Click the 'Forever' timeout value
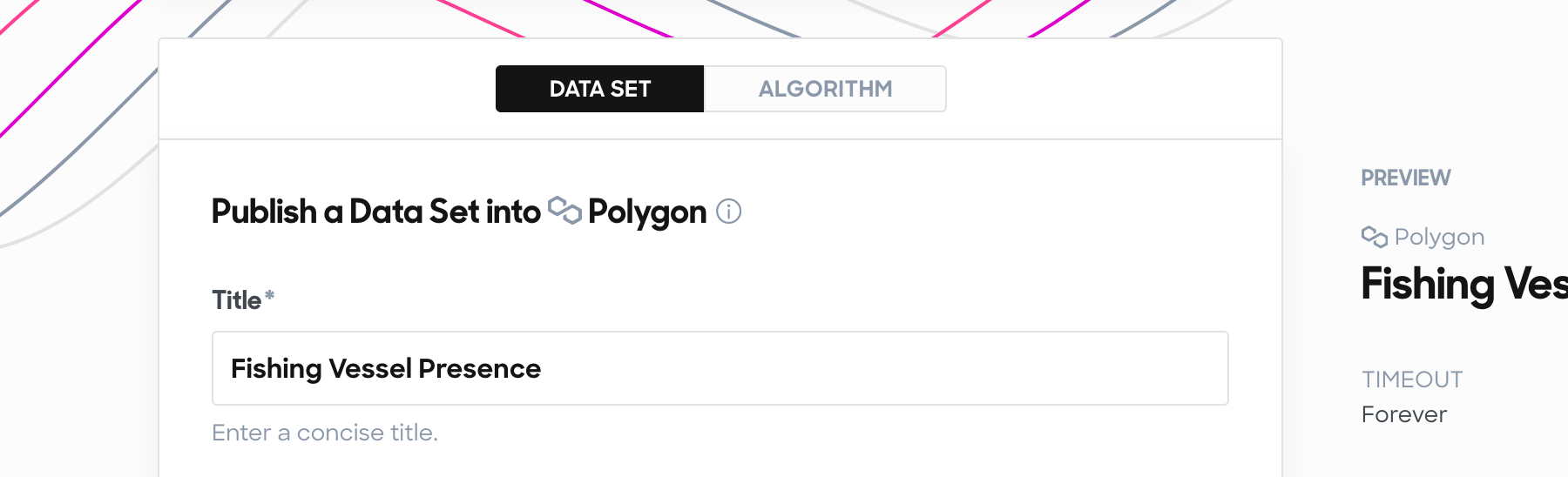1568x477 pixels. [x=1404, y=414]
